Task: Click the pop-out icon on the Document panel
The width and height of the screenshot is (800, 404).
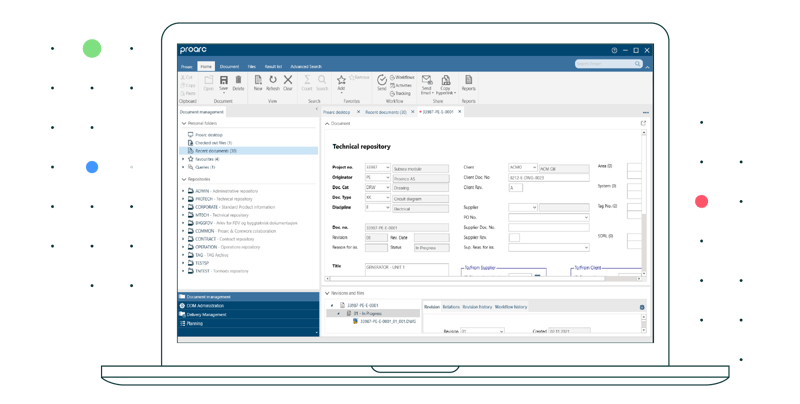Action: coord(643,123)
